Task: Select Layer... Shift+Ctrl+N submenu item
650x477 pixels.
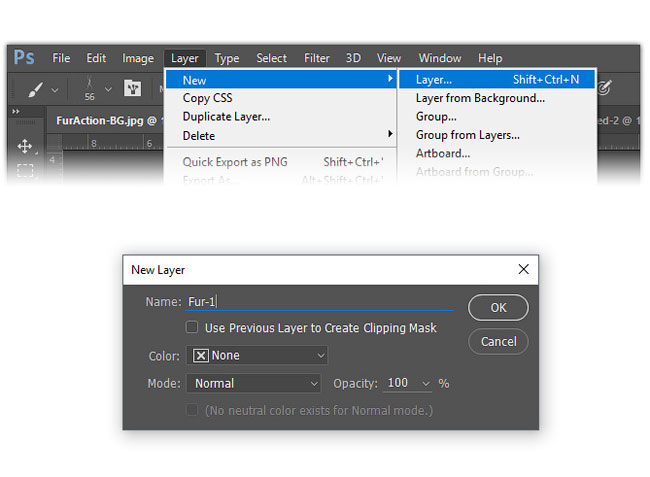Action: 497,79
